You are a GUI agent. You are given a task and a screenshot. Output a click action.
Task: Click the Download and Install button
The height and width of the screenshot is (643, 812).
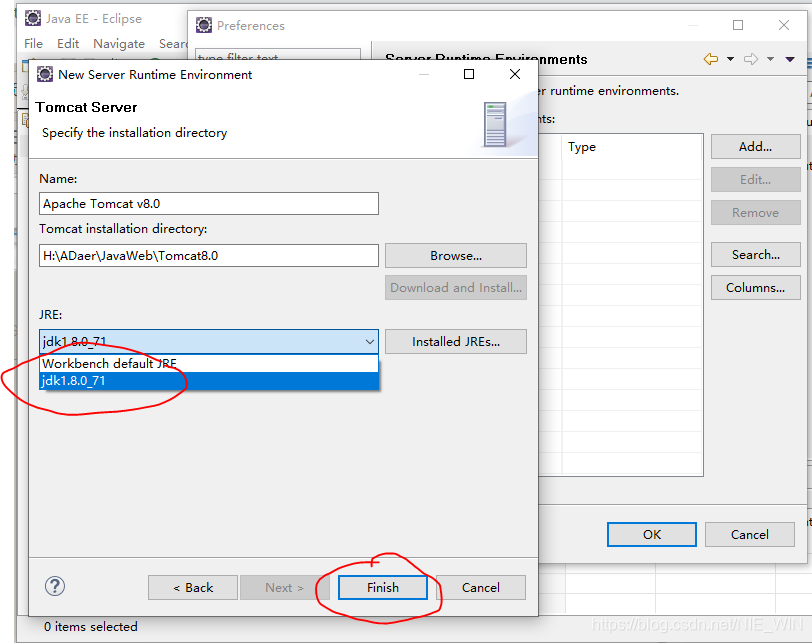coord(456,288)
